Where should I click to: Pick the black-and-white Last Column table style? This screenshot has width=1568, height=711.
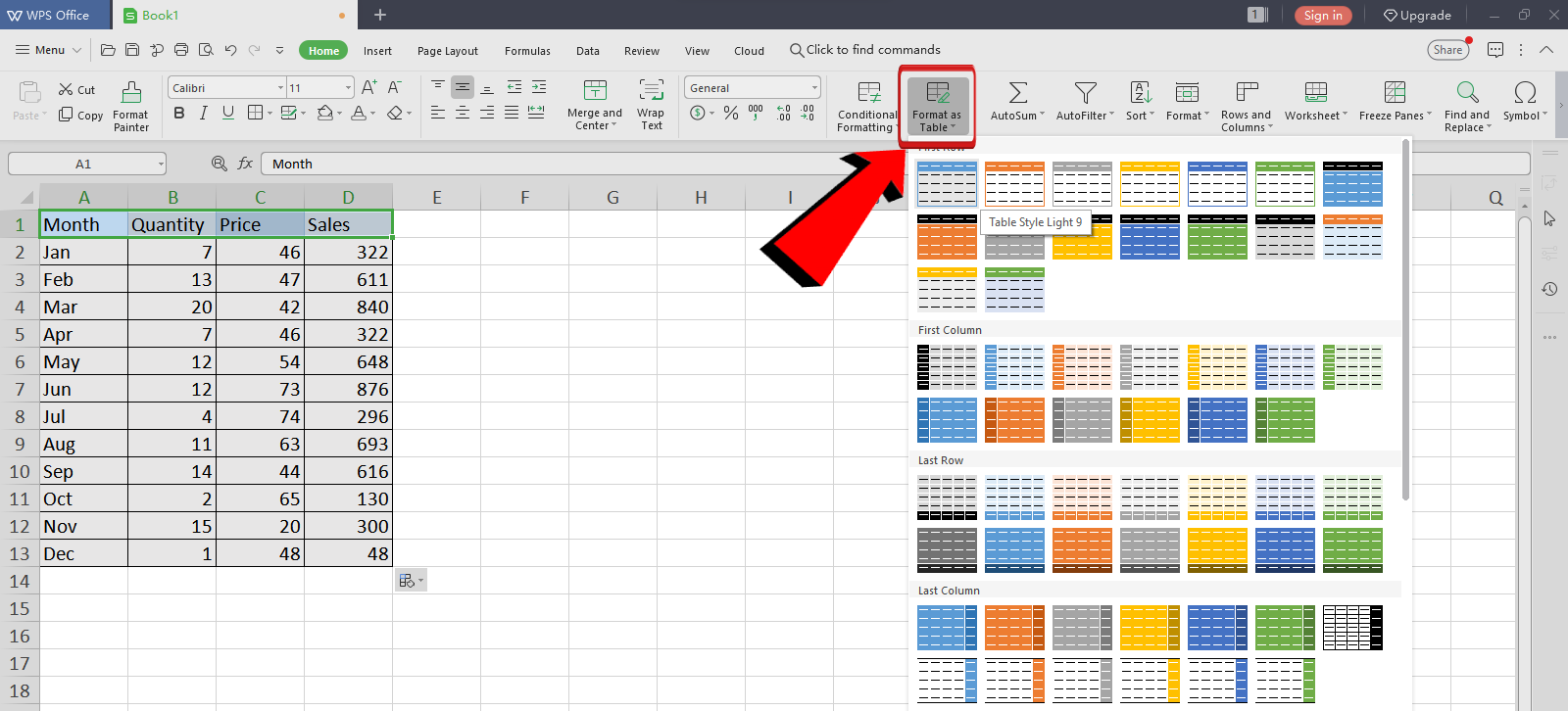click(1352, 628)
